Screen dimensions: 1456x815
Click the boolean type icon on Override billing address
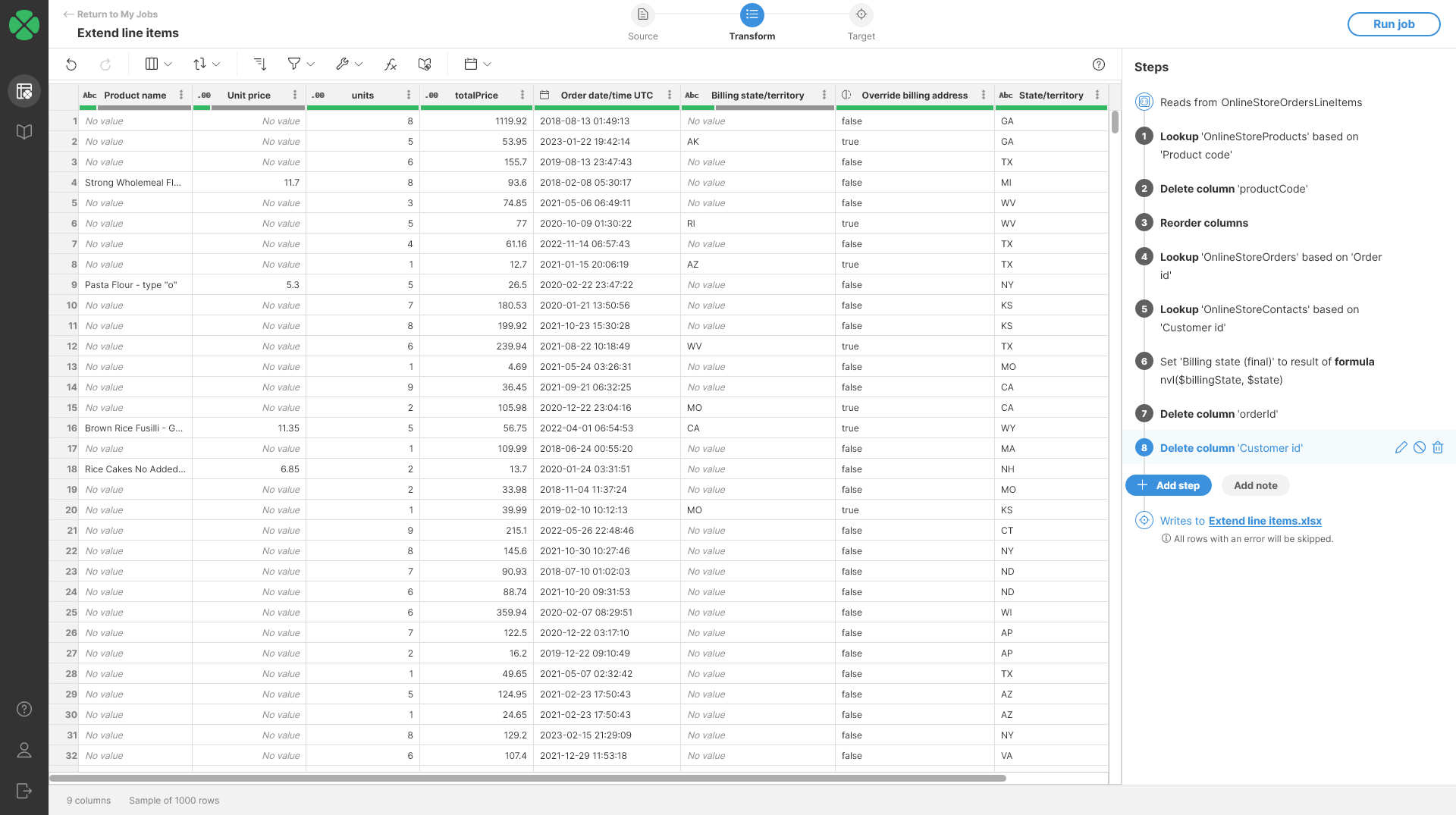[x=846, y=95]
